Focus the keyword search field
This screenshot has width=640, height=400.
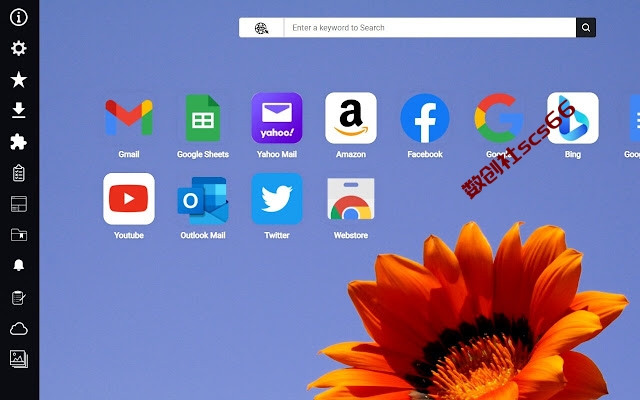coord(430,28)
